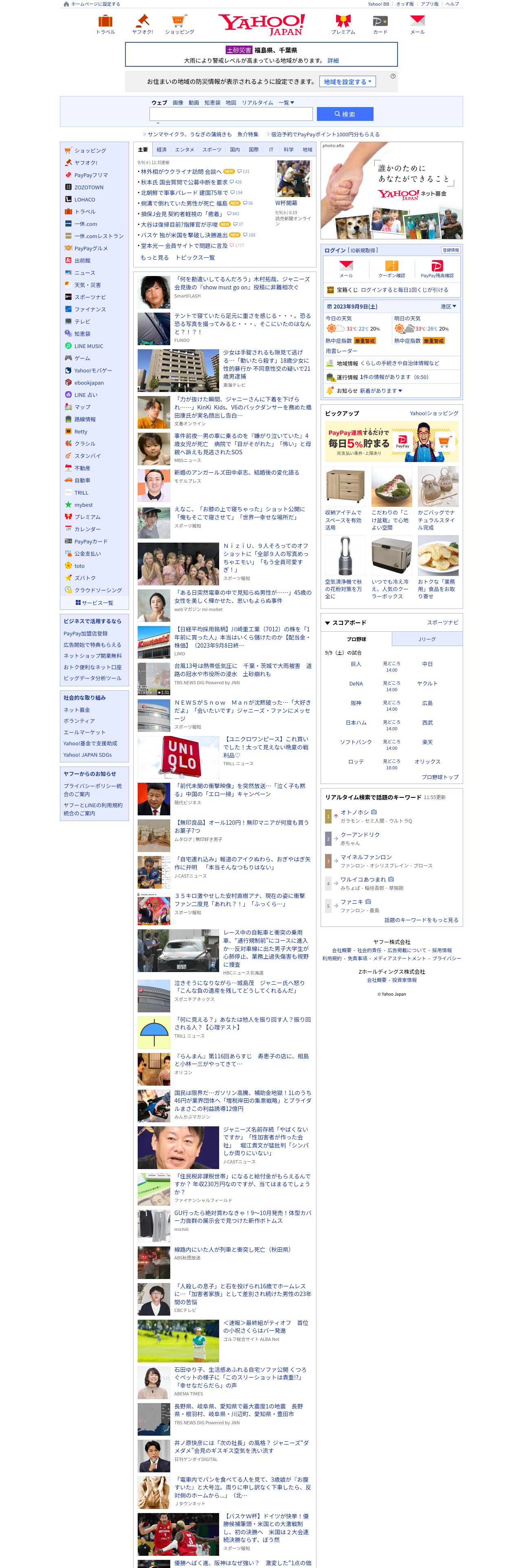
Task: Collapse the scoreboard panel triangle
Action: [x=327, y=623]
